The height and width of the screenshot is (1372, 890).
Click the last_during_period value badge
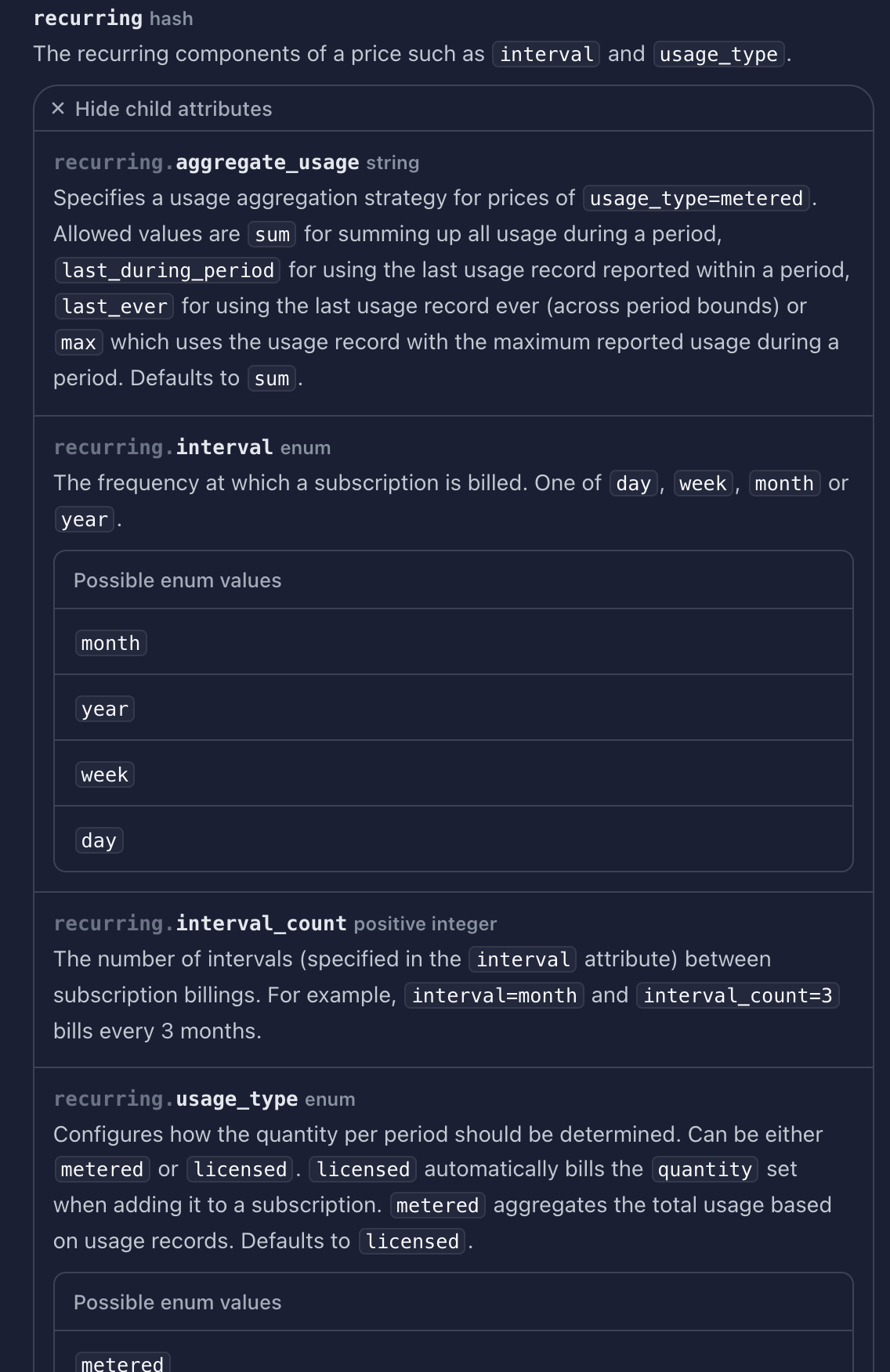click(x=166, y=270)
